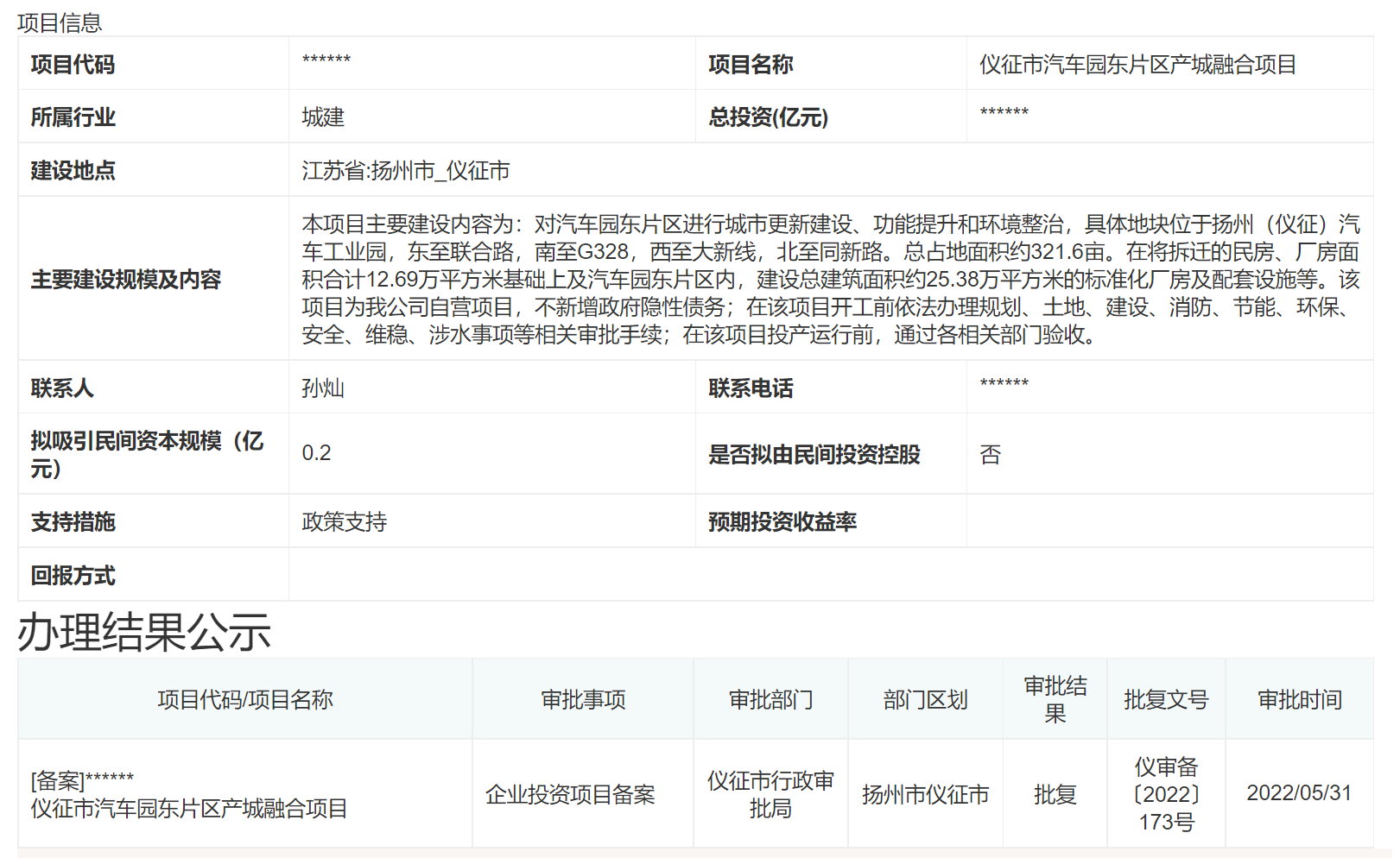1400x858 pixels.
Task: Click project name 仪征市汽车园东片区产城融合项目 in info table
Action: [1137, 65]
